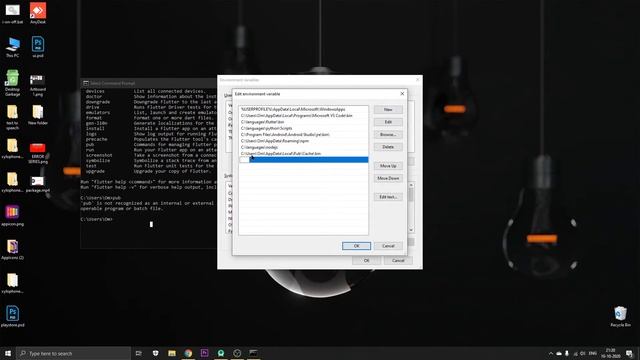Click the Move Down button
Image resolution: width=640 pixels, height=360 pixels.
[x=388, y=178]
